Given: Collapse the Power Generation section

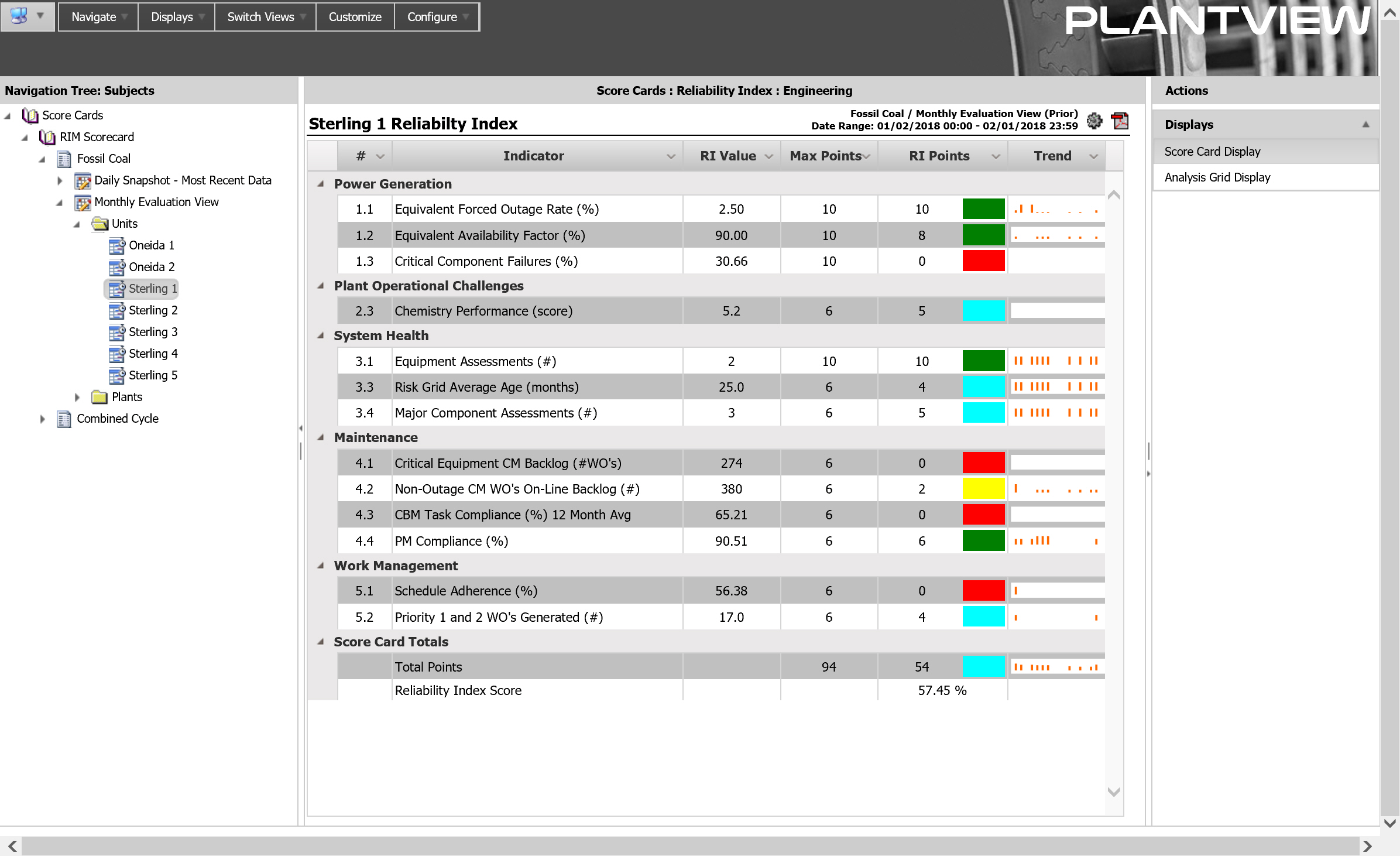Looking at the screenshot, I should coord(323,183).
